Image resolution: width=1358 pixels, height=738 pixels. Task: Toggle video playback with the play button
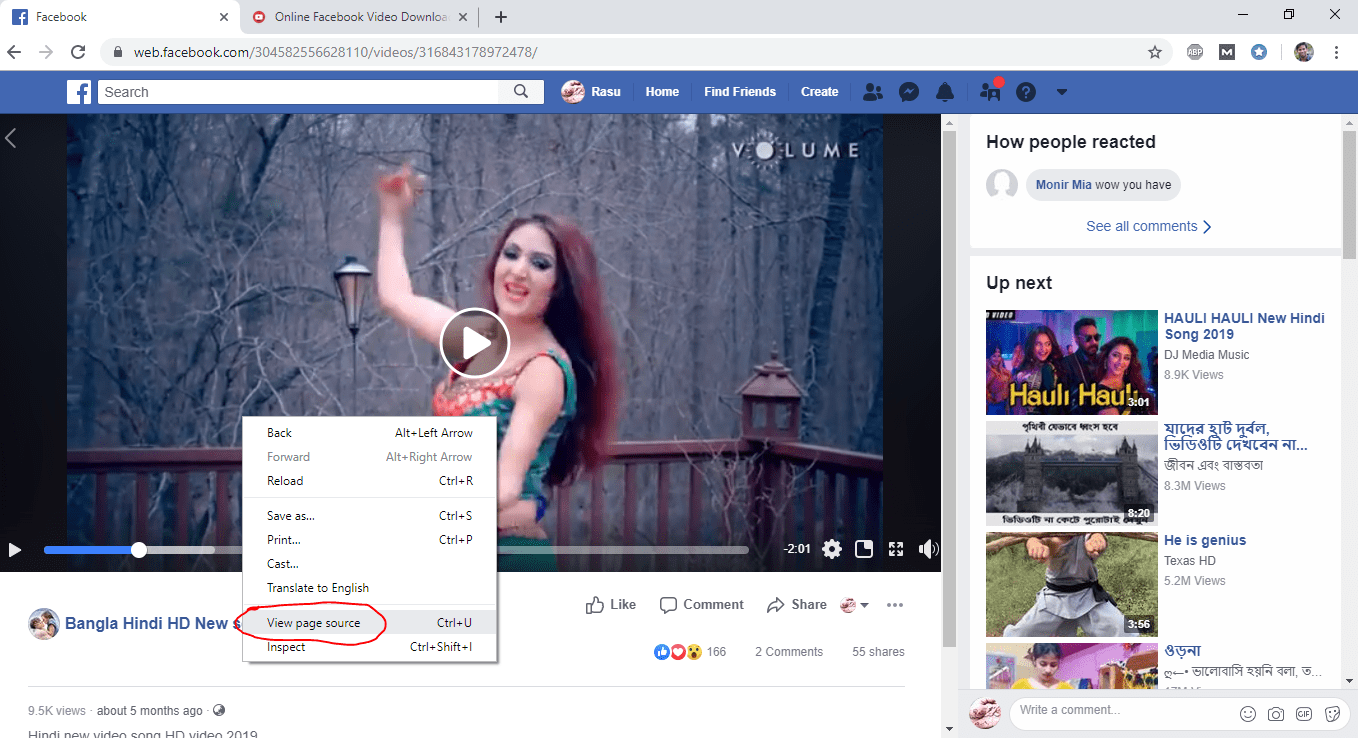14,549
